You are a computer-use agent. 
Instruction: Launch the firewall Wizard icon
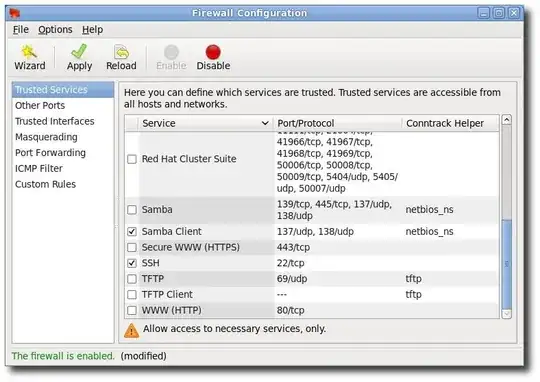(29, 52)
